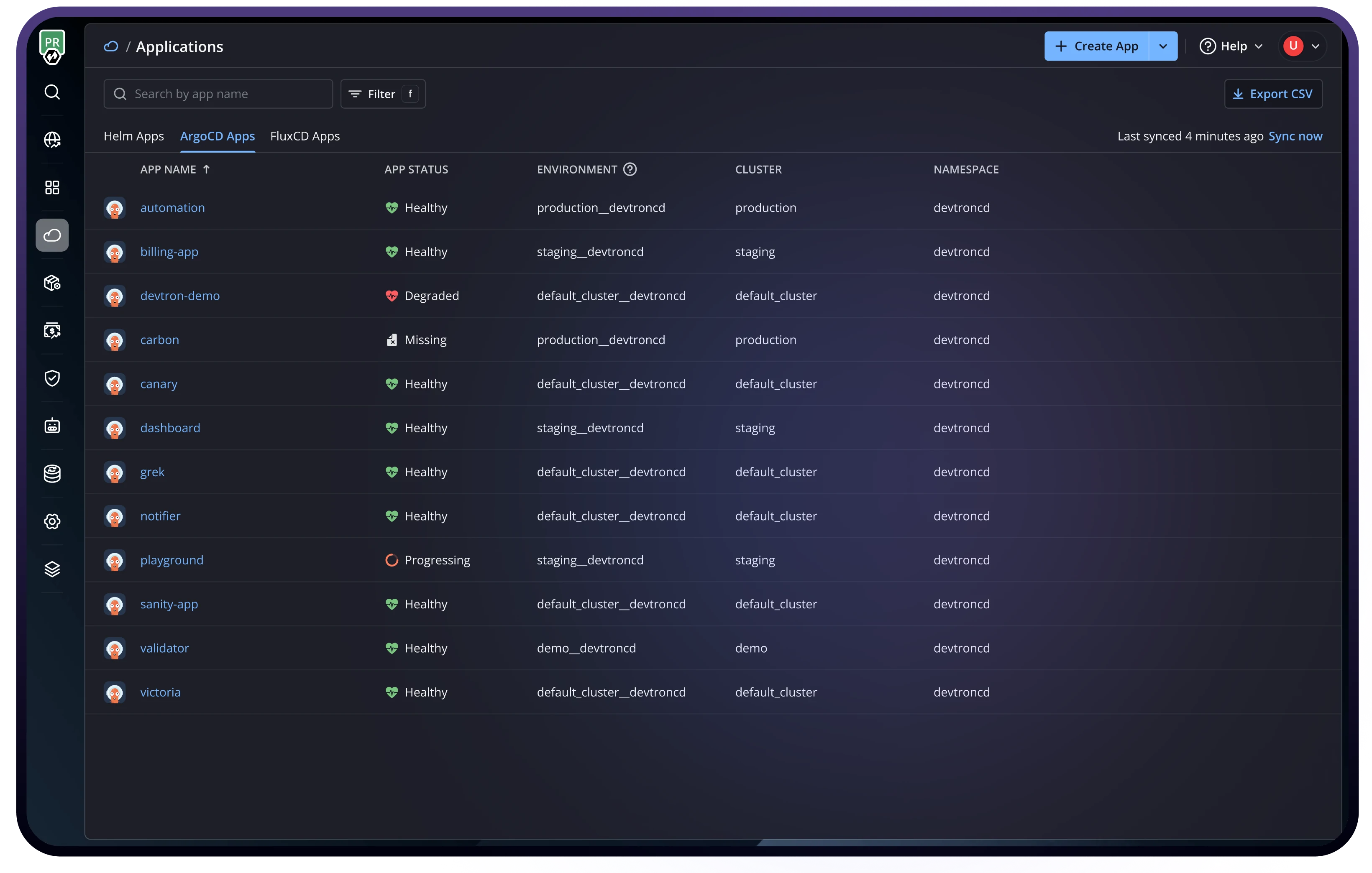Click the Export CSV button
1372x873 pixels.
(x=1273, y=94)
